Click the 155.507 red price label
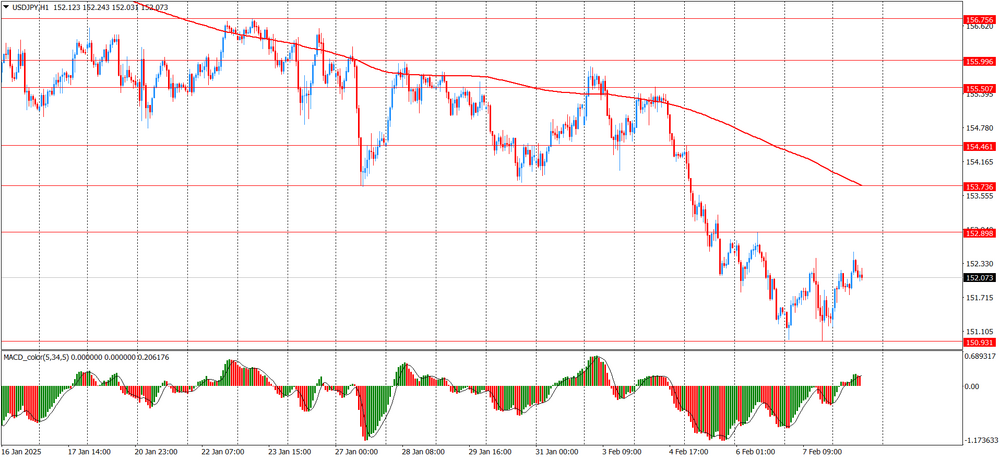Image resolution: width=1000 pixels, height=459 pixels. (x=979, y=88)
